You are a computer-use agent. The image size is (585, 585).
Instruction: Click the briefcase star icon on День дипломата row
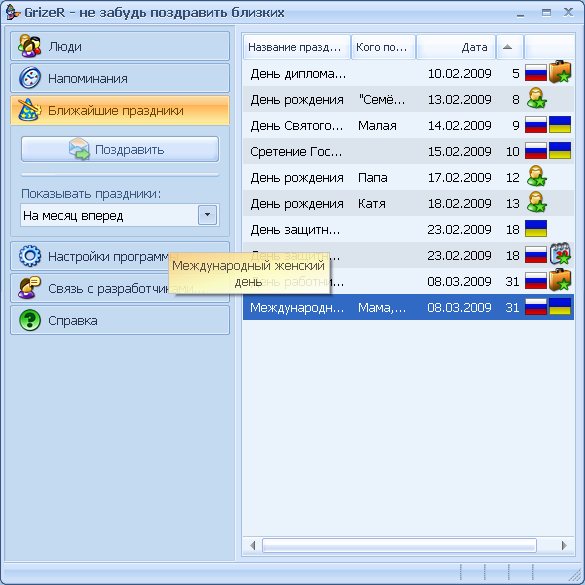click(x=560, y=72)
